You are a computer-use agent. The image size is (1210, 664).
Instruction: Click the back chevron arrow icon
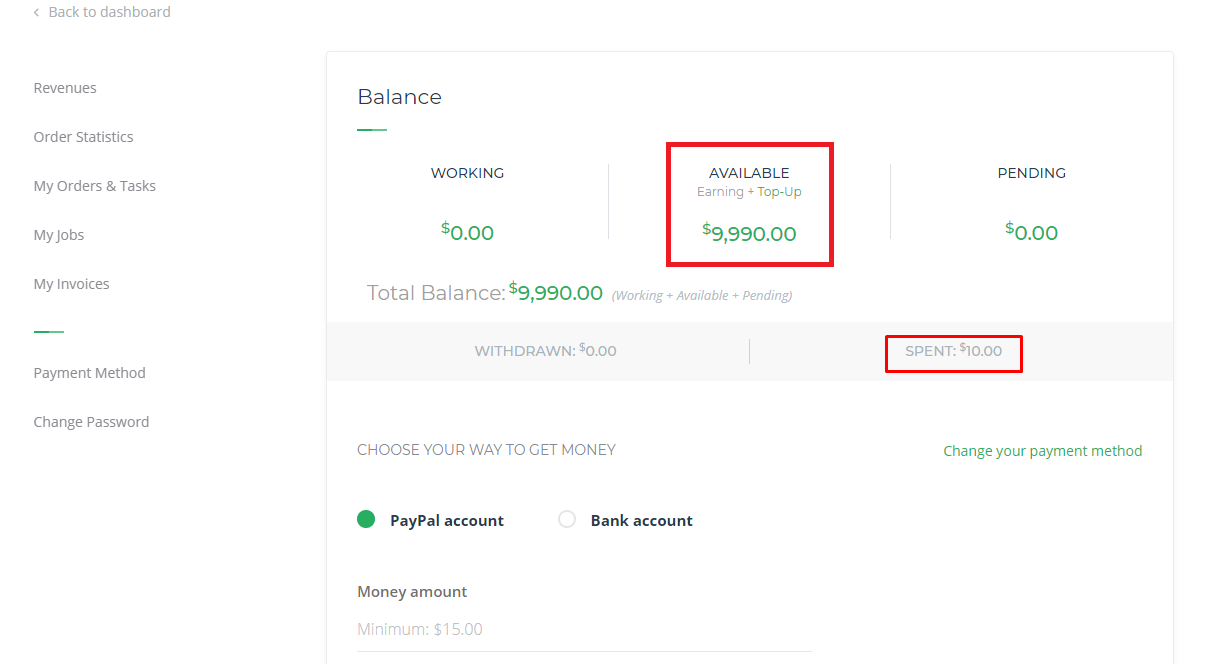37,12
